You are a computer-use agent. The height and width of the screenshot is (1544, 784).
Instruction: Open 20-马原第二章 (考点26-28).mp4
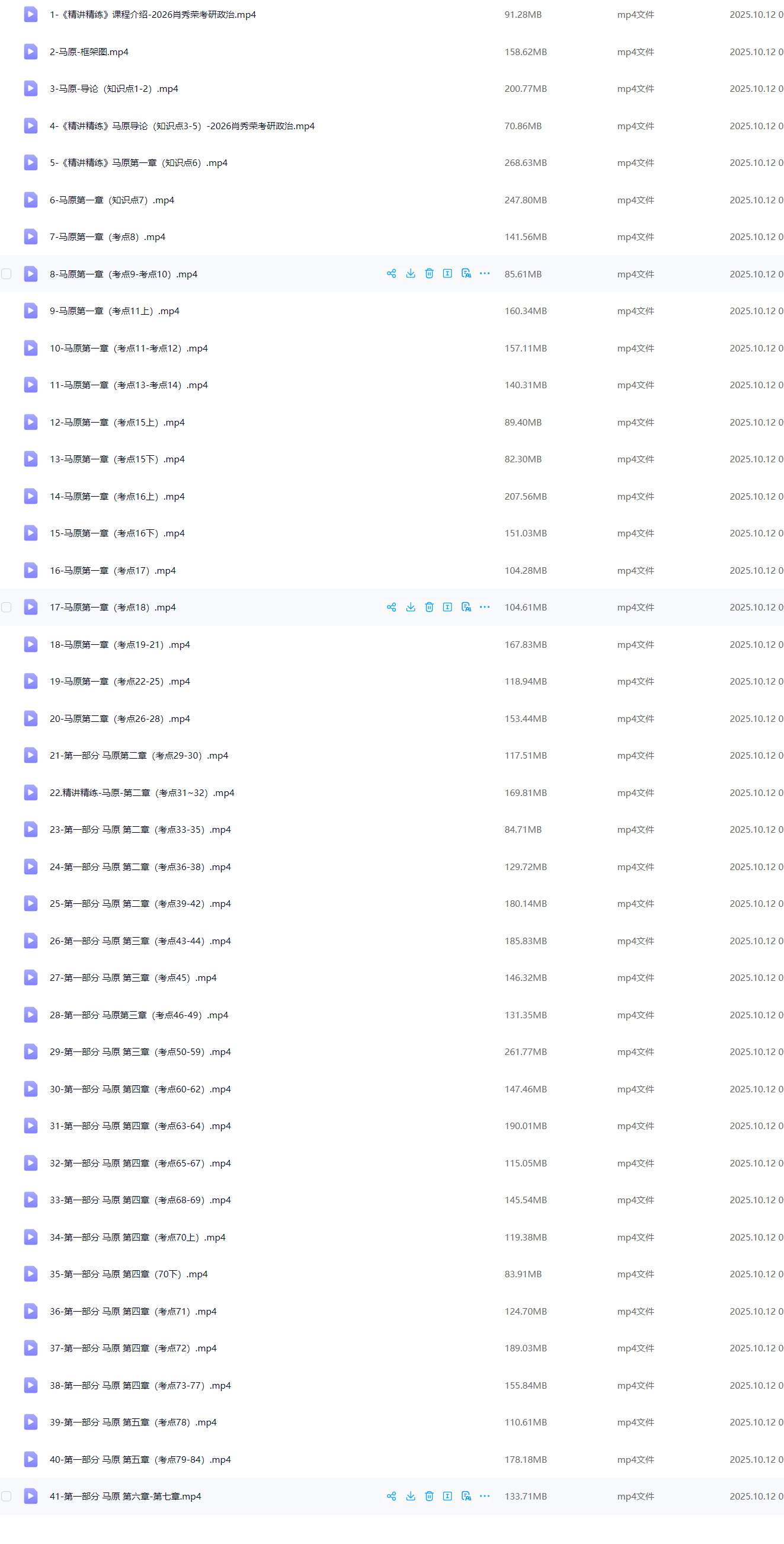click(x=120, y=718)
